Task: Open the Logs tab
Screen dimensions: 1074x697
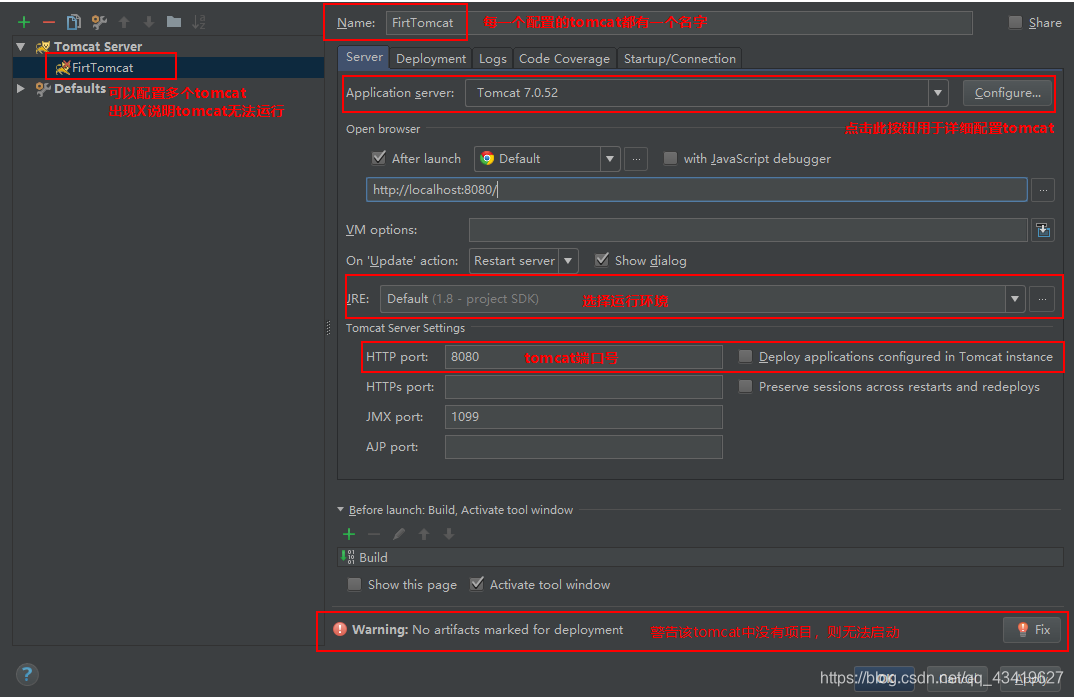Action: pos(492,59)
